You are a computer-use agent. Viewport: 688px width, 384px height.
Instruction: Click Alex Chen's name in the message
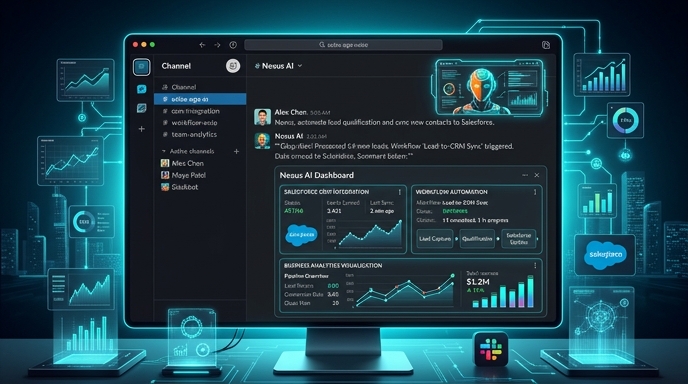291,112
